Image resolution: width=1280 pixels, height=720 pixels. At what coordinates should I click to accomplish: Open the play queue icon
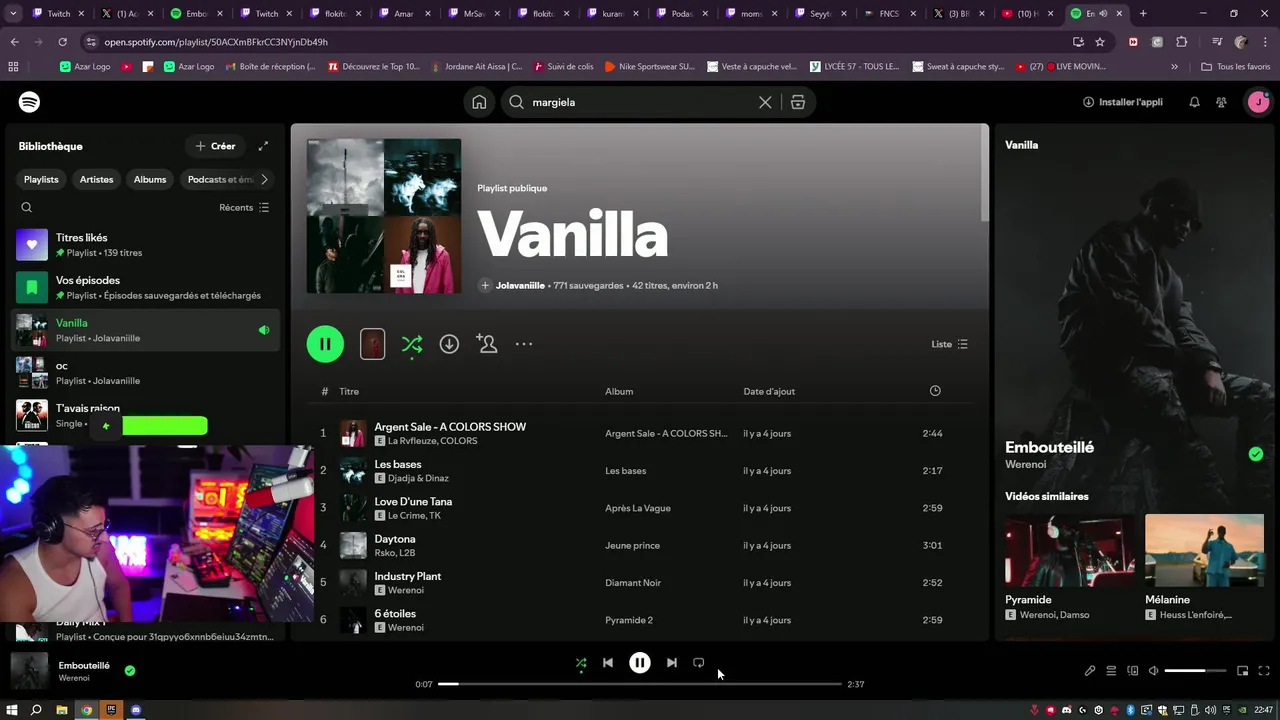[x=1111, y=671]
